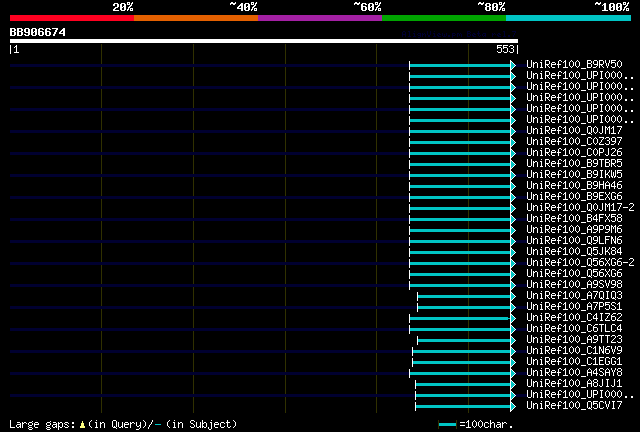
Task: Click the Large gaps legend text
Action: 42,425
